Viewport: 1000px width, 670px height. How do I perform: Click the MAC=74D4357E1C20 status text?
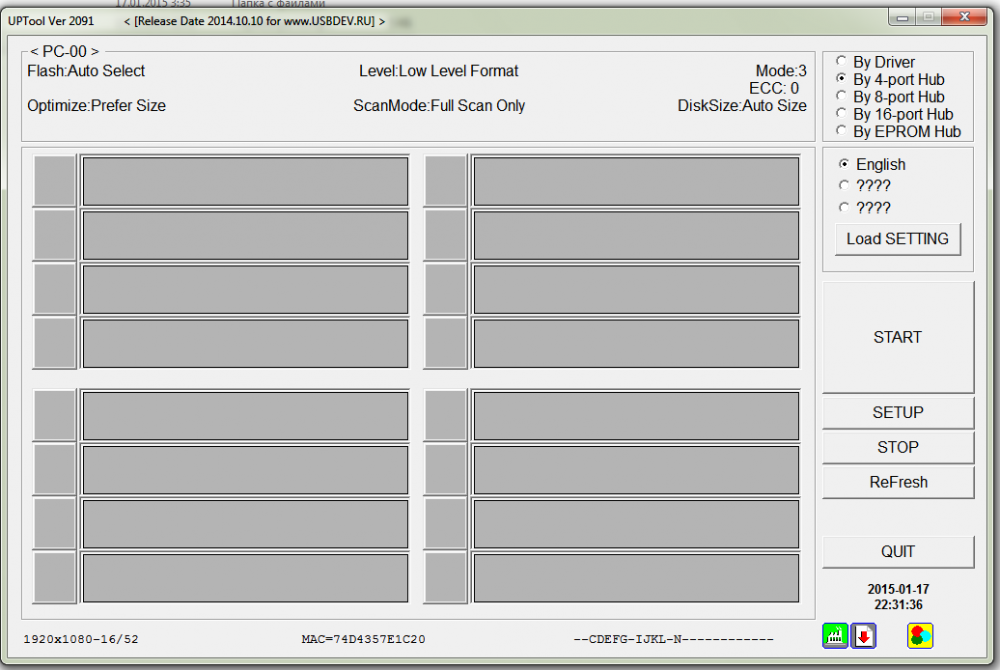pos(364,639)
